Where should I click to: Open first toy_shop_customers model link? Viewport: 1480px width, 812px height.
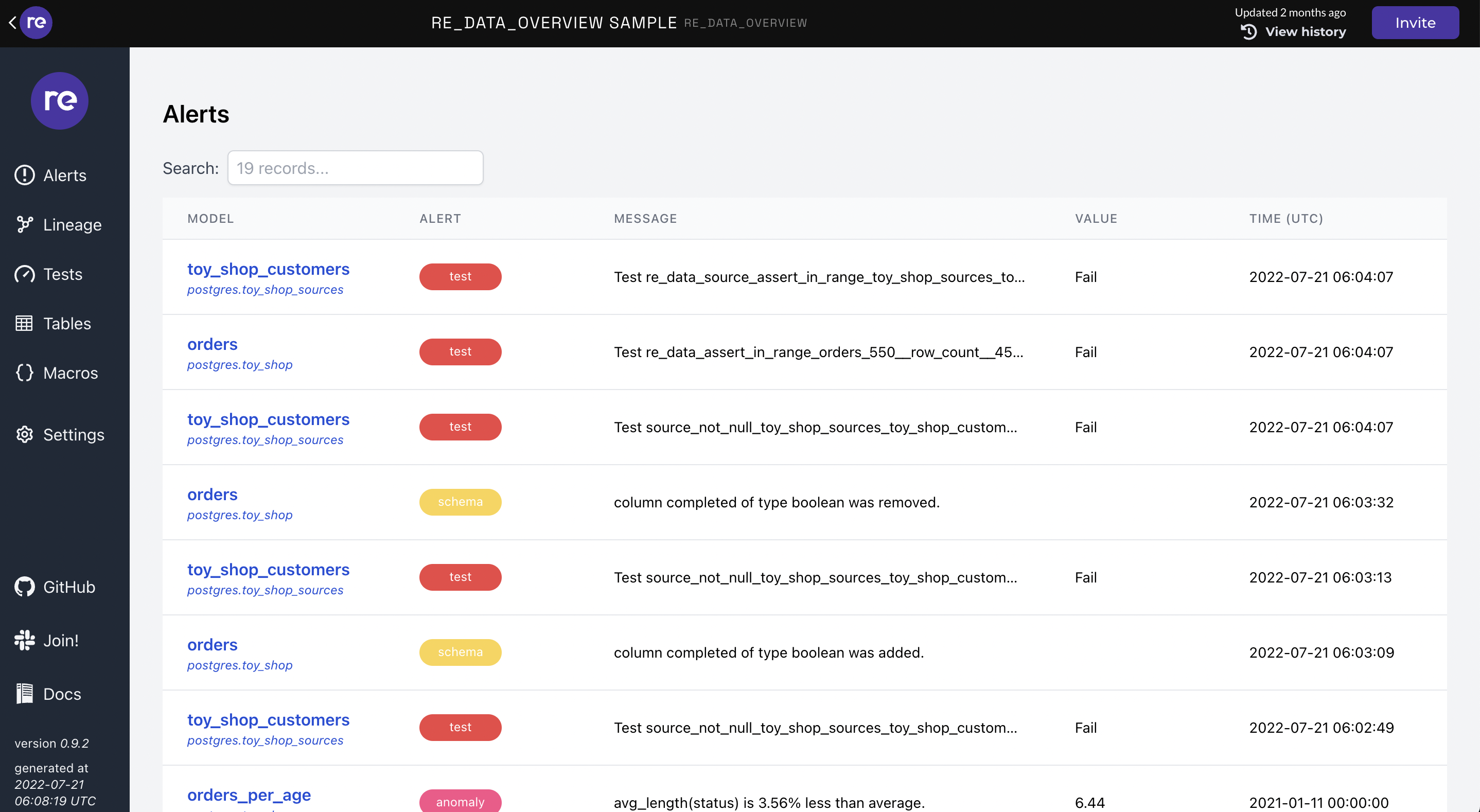coord(268,269)
